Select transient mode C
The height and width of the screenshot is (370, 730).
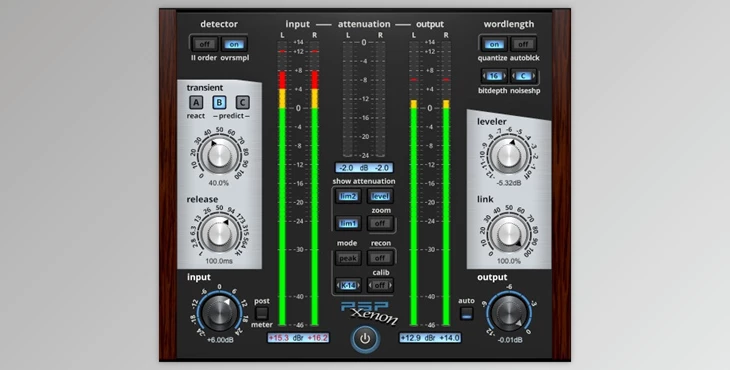coord(242,102)
